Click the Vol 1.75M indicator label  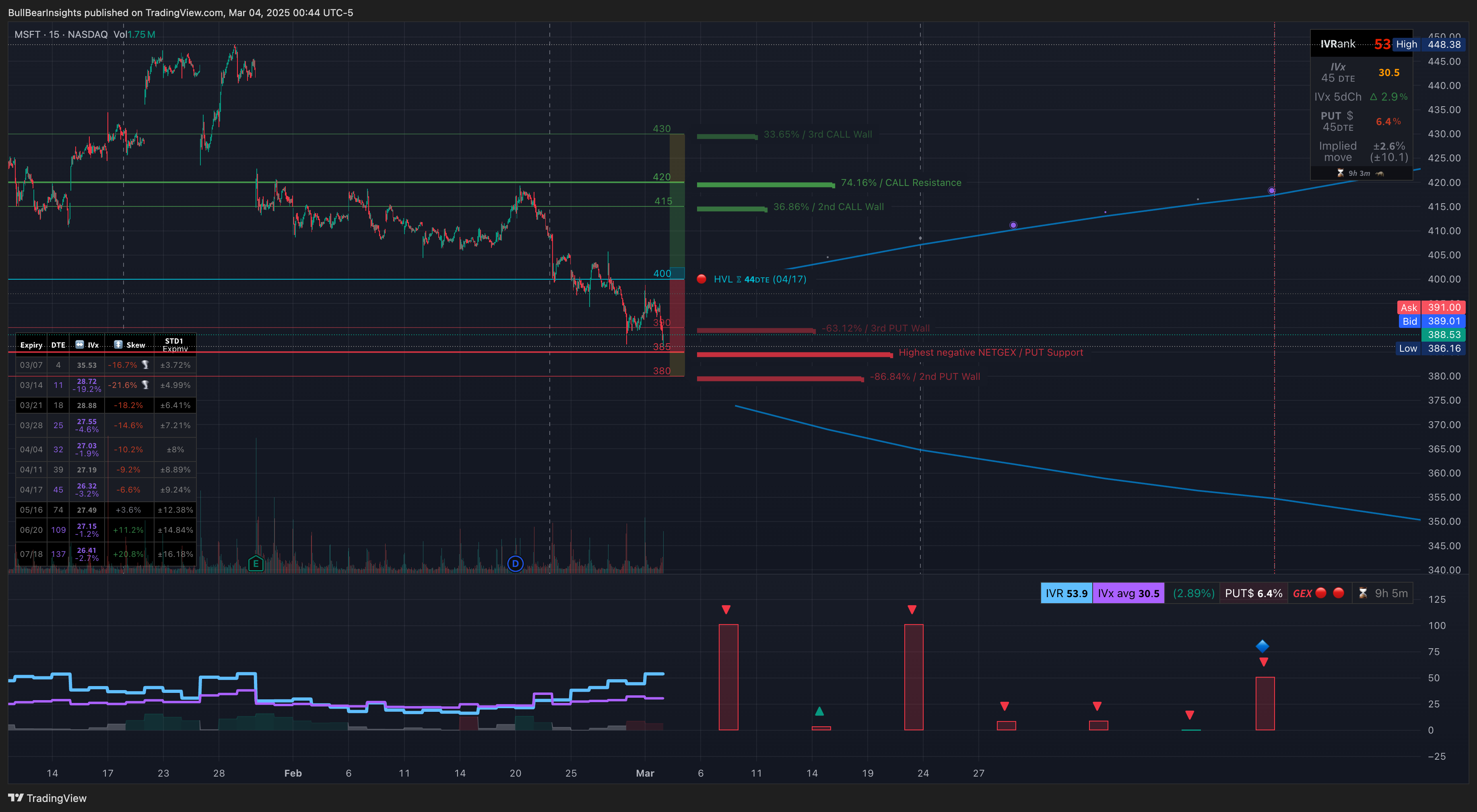click(134, 35)
